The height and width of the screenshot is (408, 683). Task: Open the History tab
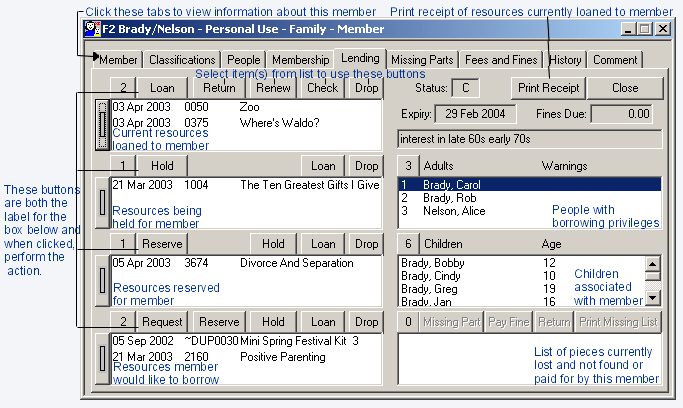(565, 60)
